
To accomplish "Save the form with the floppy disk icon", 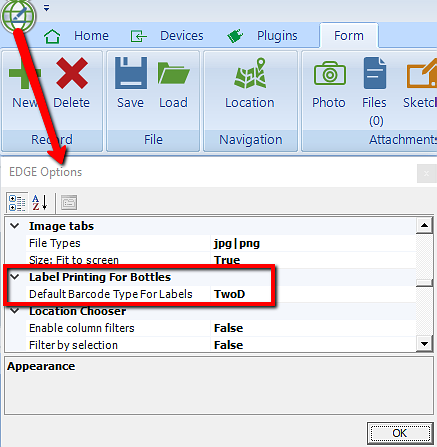I will point(131,73).
